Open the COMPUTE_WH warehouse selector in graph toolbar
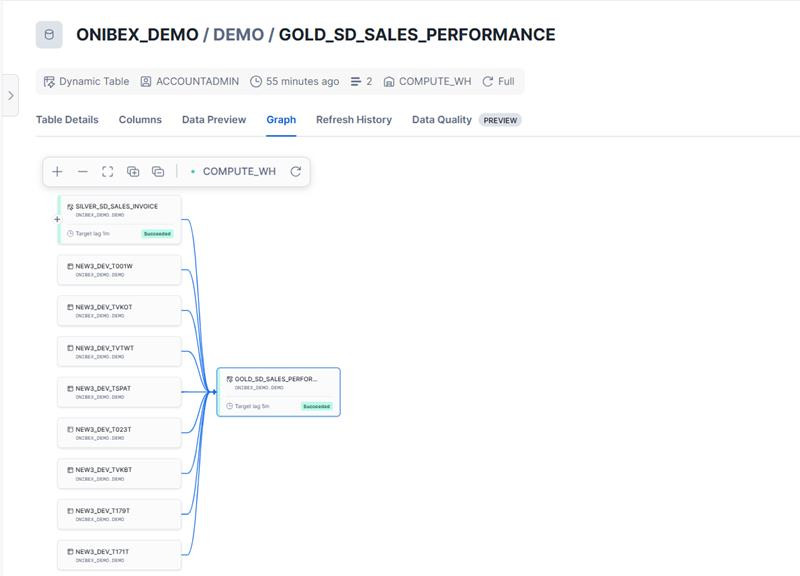 tap(238, 172)
